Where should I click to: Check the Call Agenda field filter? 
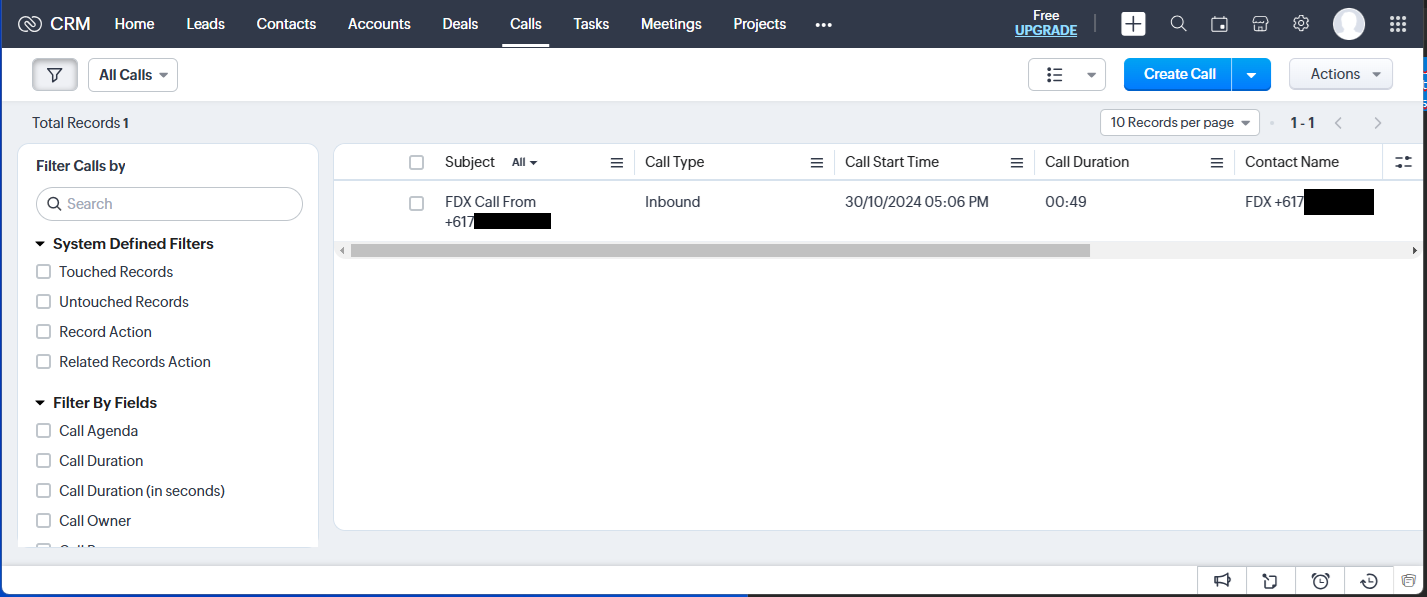click(43, 431)
